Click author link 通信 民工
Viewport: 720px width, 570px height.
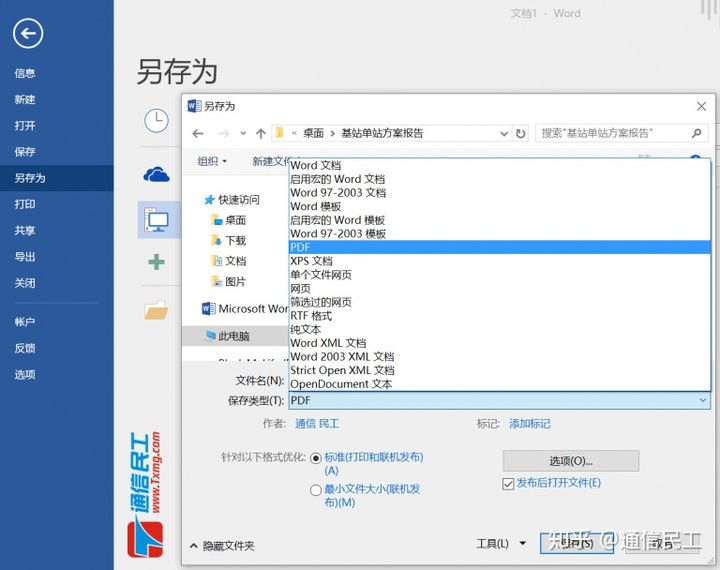point(317,423)
